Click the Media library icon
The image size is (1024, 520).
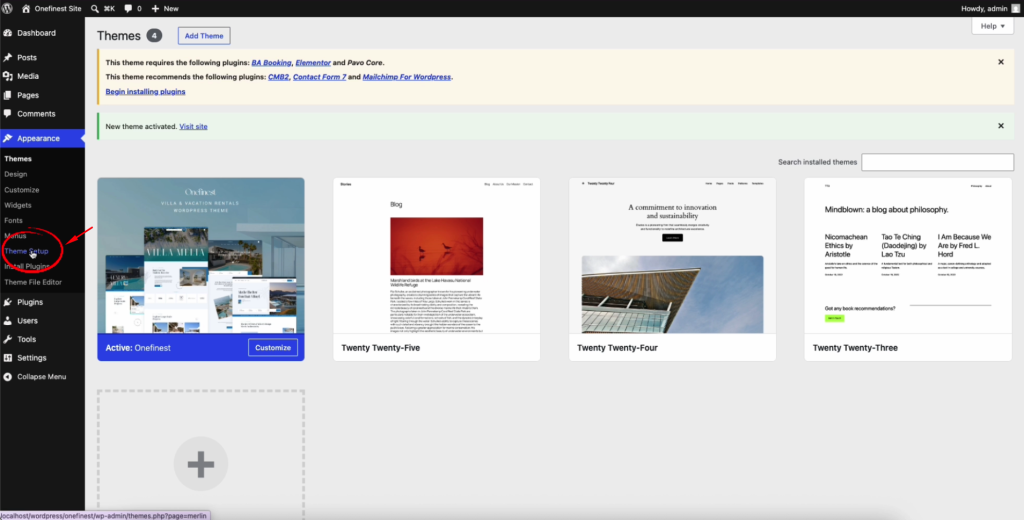(x=8, y=76)
